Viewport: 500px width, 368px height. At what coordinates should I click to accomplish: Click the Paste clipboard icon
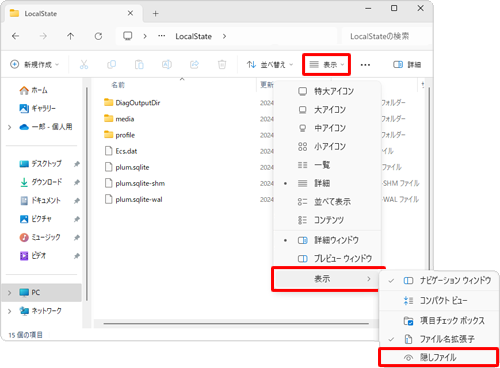pos(139,64)
